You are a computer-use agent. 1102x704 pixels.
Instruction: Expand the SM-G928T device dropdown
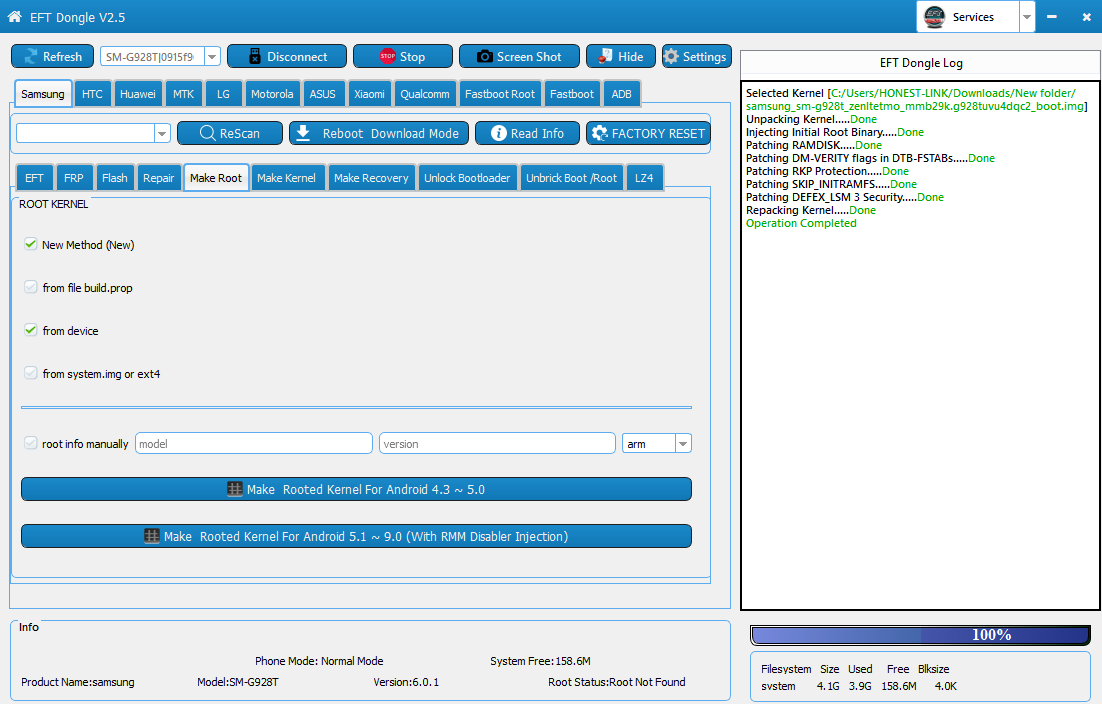coord(212,57)
